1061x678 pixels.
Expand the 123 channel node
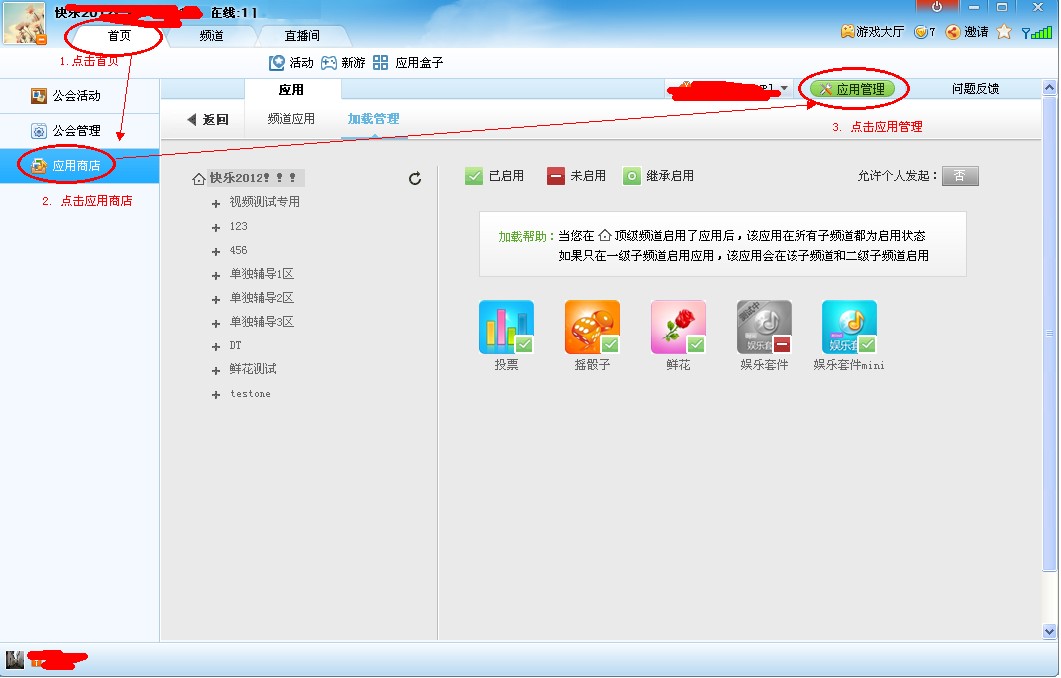(x=216, y=228)
